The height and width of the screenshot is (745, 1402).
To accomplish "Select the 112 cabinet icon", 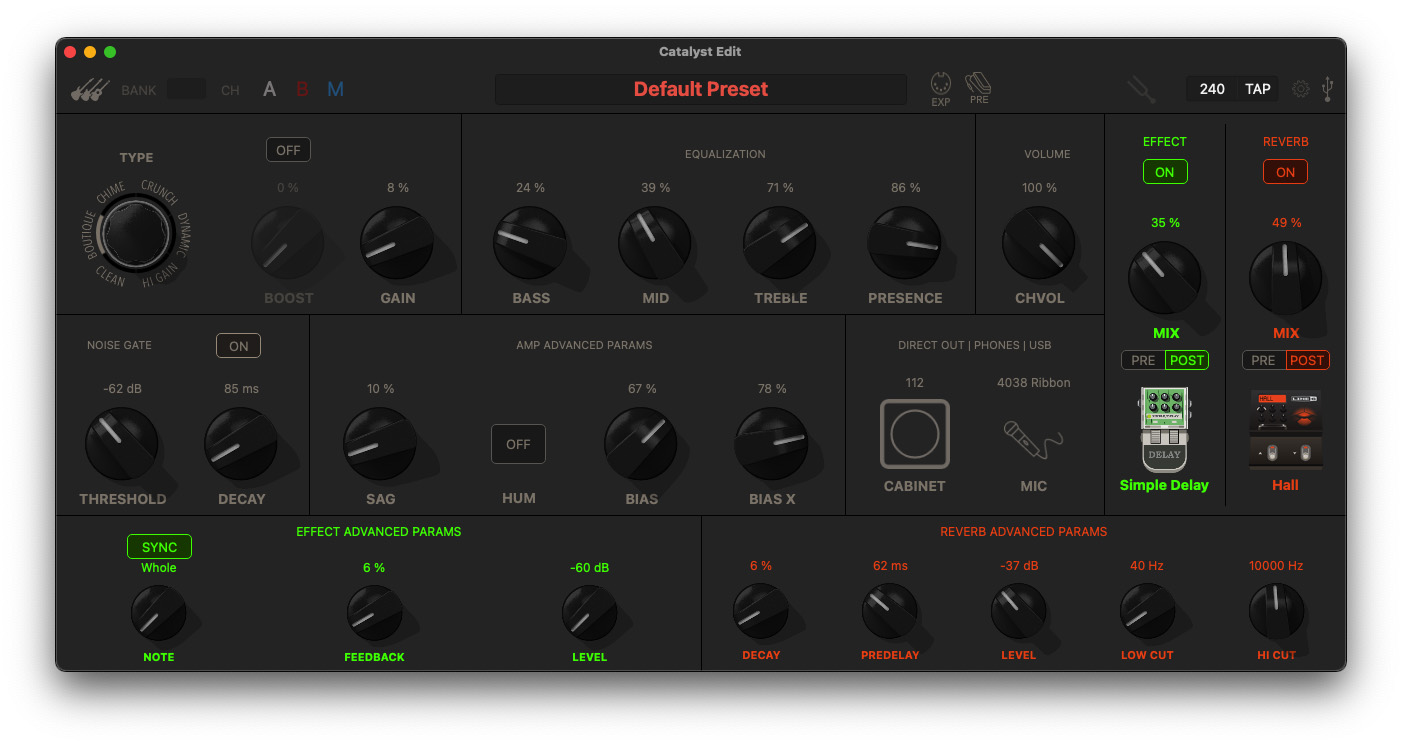I will pos(913,434).
